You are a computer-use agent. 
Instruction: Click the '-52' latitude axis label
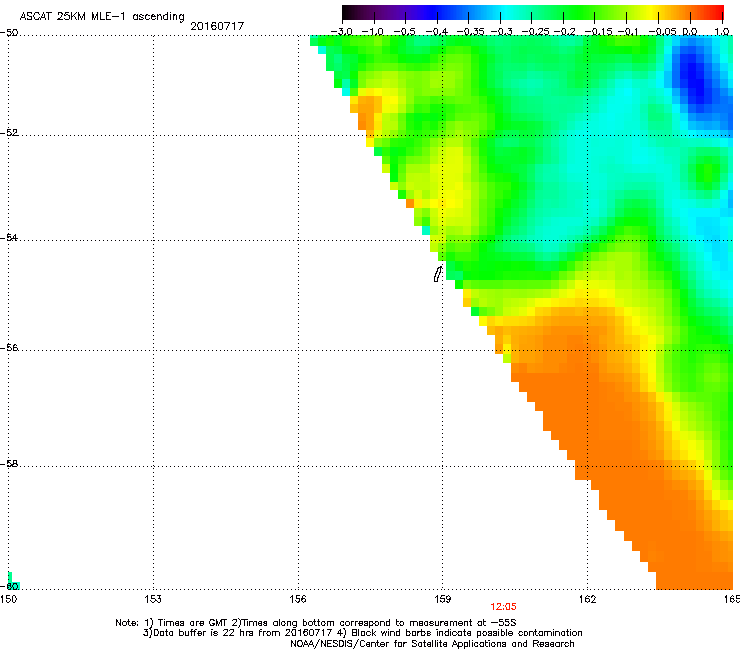pos(9,133)
